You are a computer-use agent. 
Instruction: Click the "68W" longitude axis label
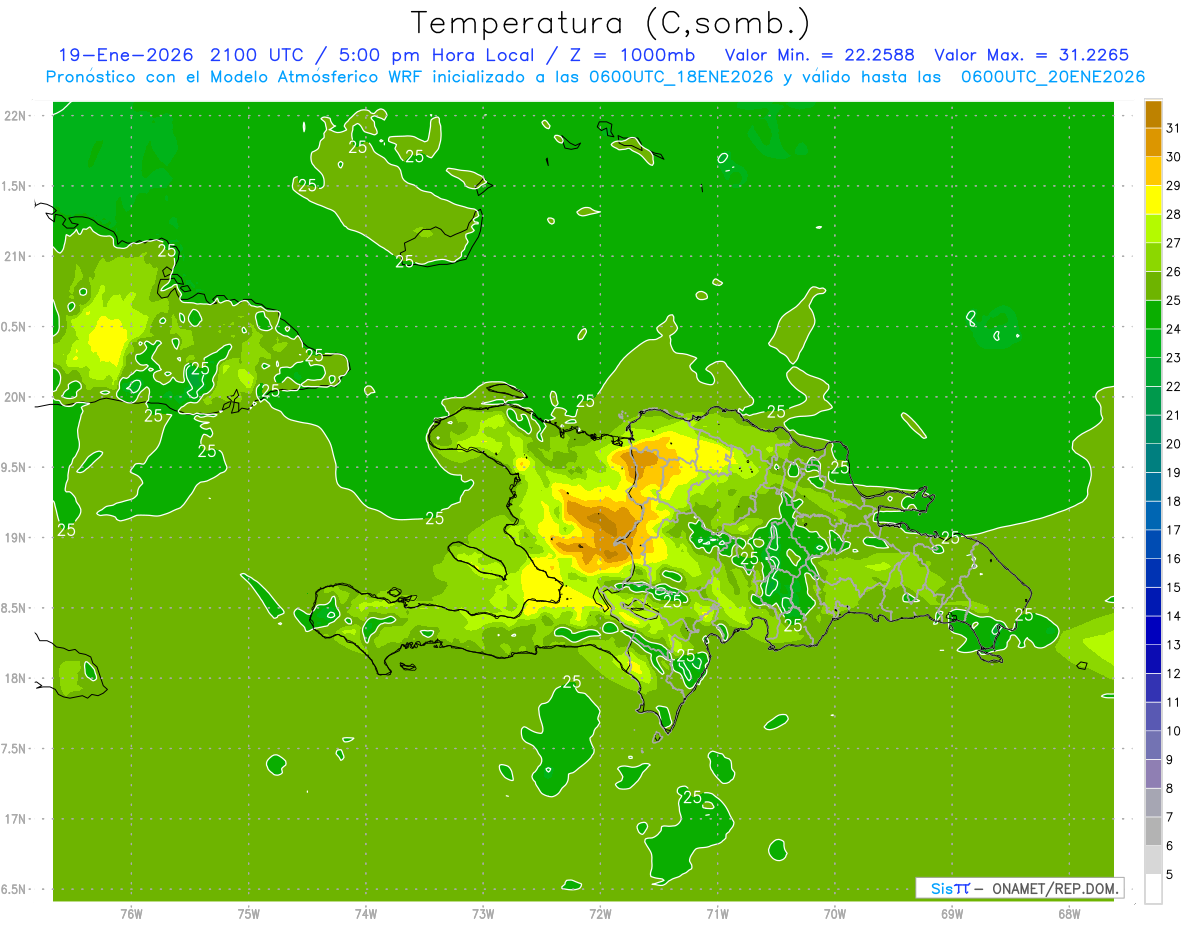click(1069, 913)
